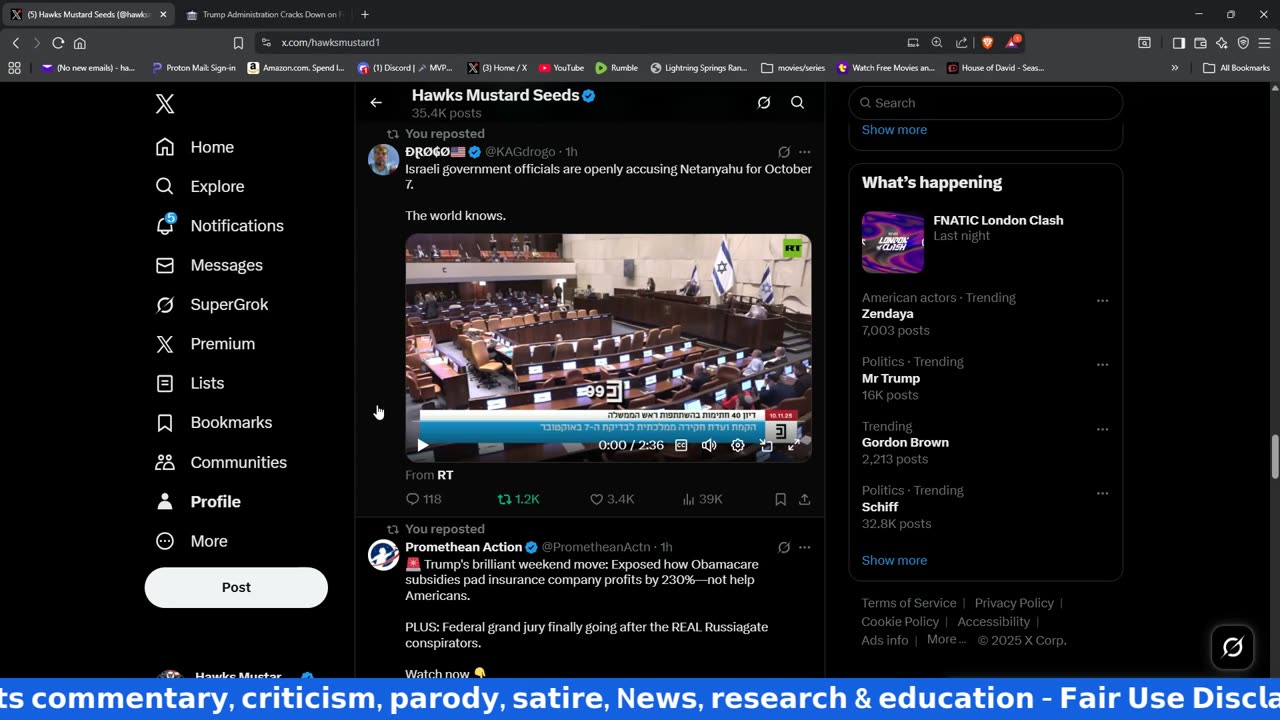This screenshot has height=720, width=1280.
Task: Expand the video to fullscreen
Action: point(794,445)
